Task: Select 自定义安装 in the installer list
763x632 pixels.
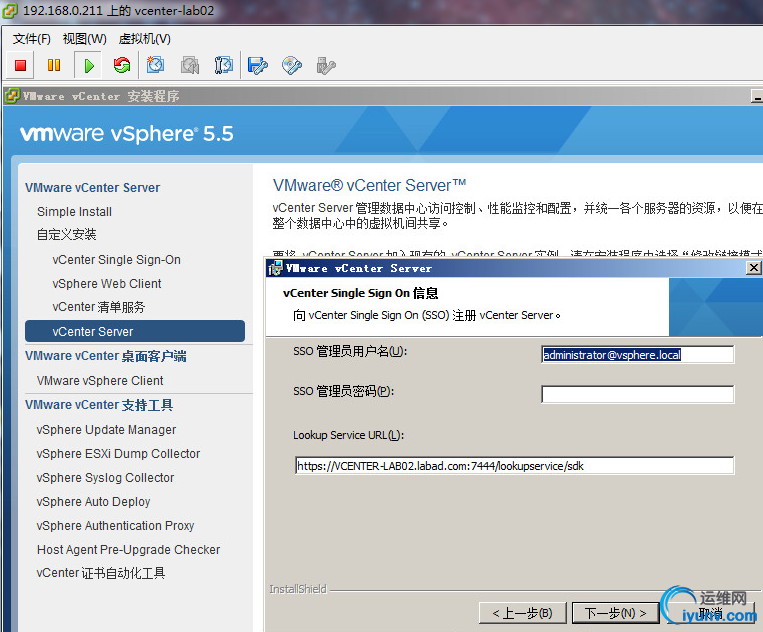Action: click(x=67, y=235)
